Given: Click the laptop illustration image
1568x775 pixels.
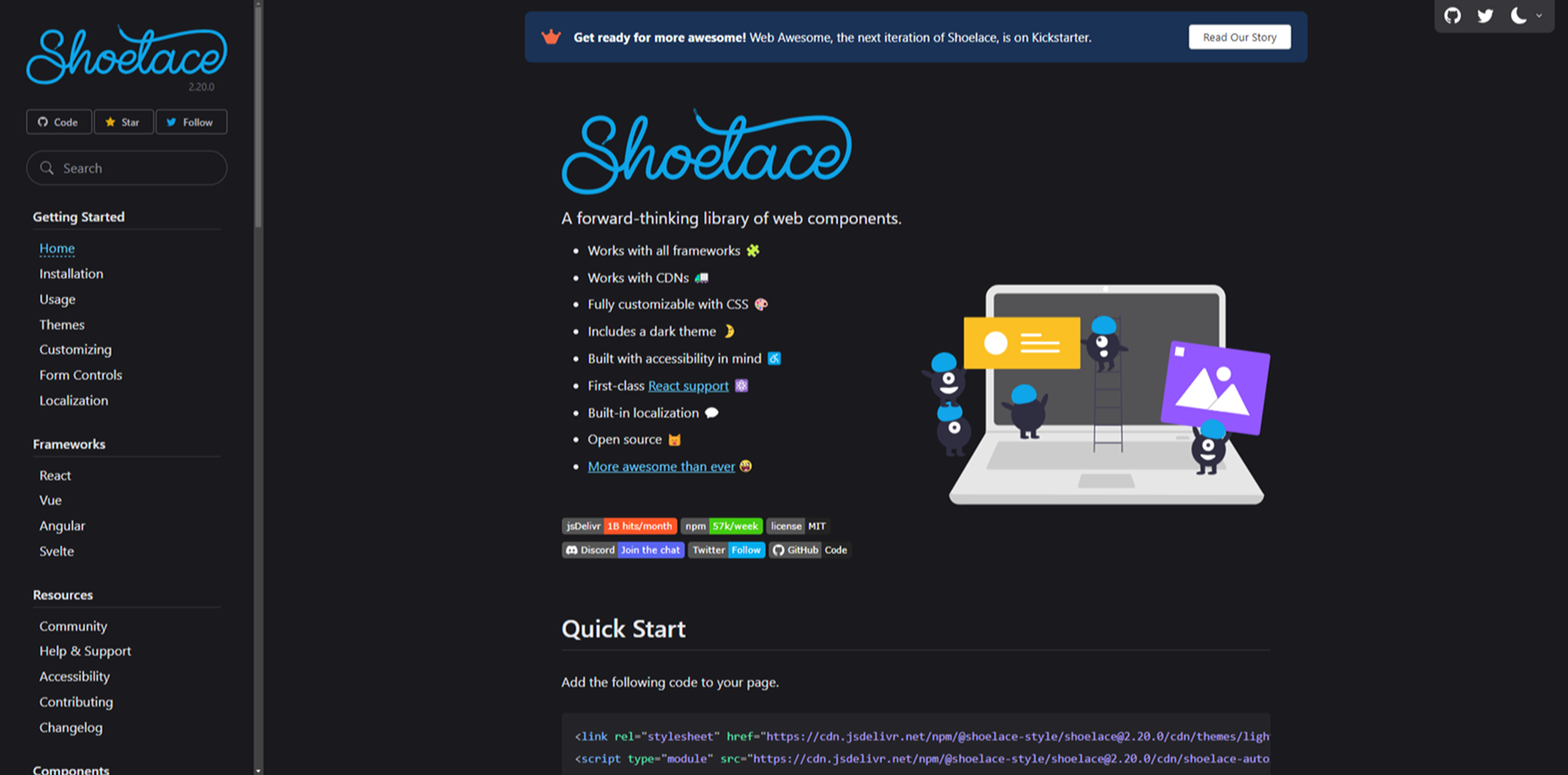Looking at the screenshot, I should [x=1096, y=394].
